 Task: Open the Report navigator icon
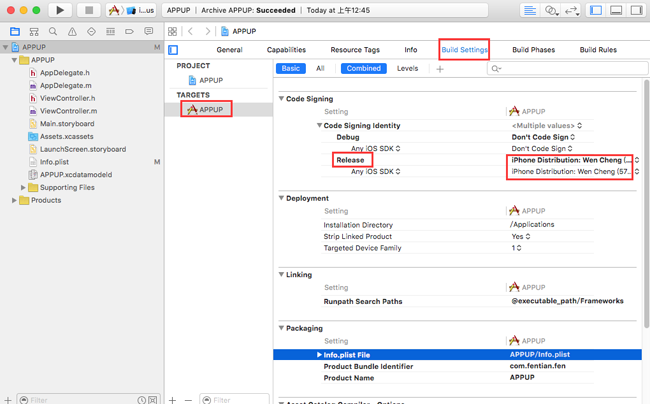click(x=148, y=32)
